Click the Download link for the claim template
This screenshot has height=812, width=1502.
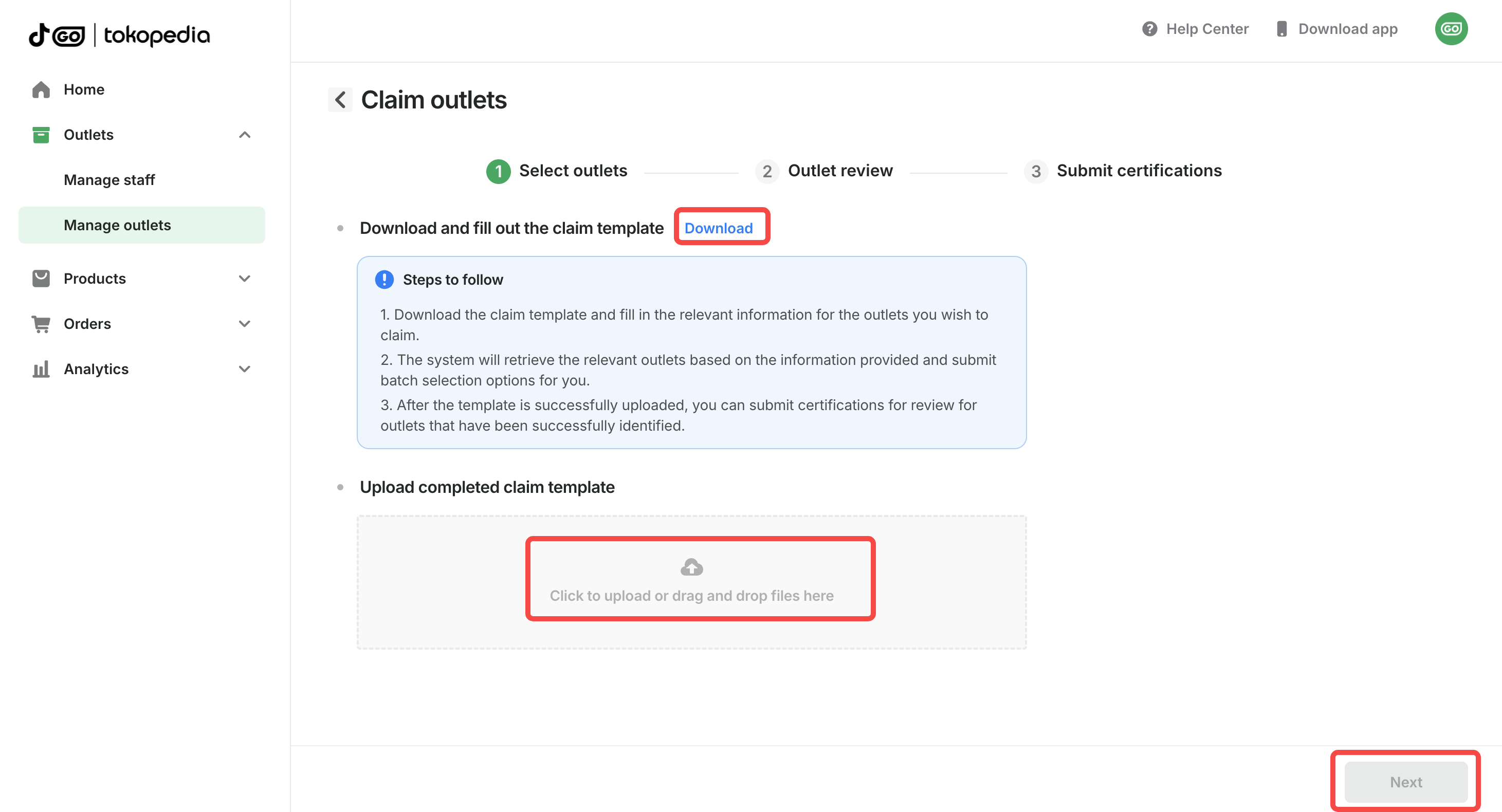tap(718, 228)
